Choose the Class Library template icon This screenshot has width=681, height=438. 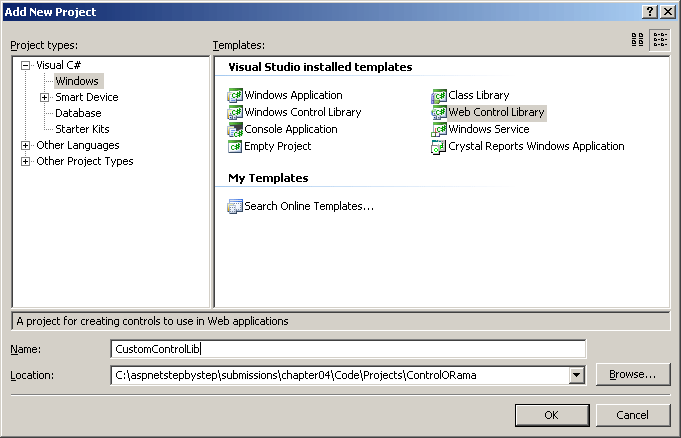click(439, 96)
